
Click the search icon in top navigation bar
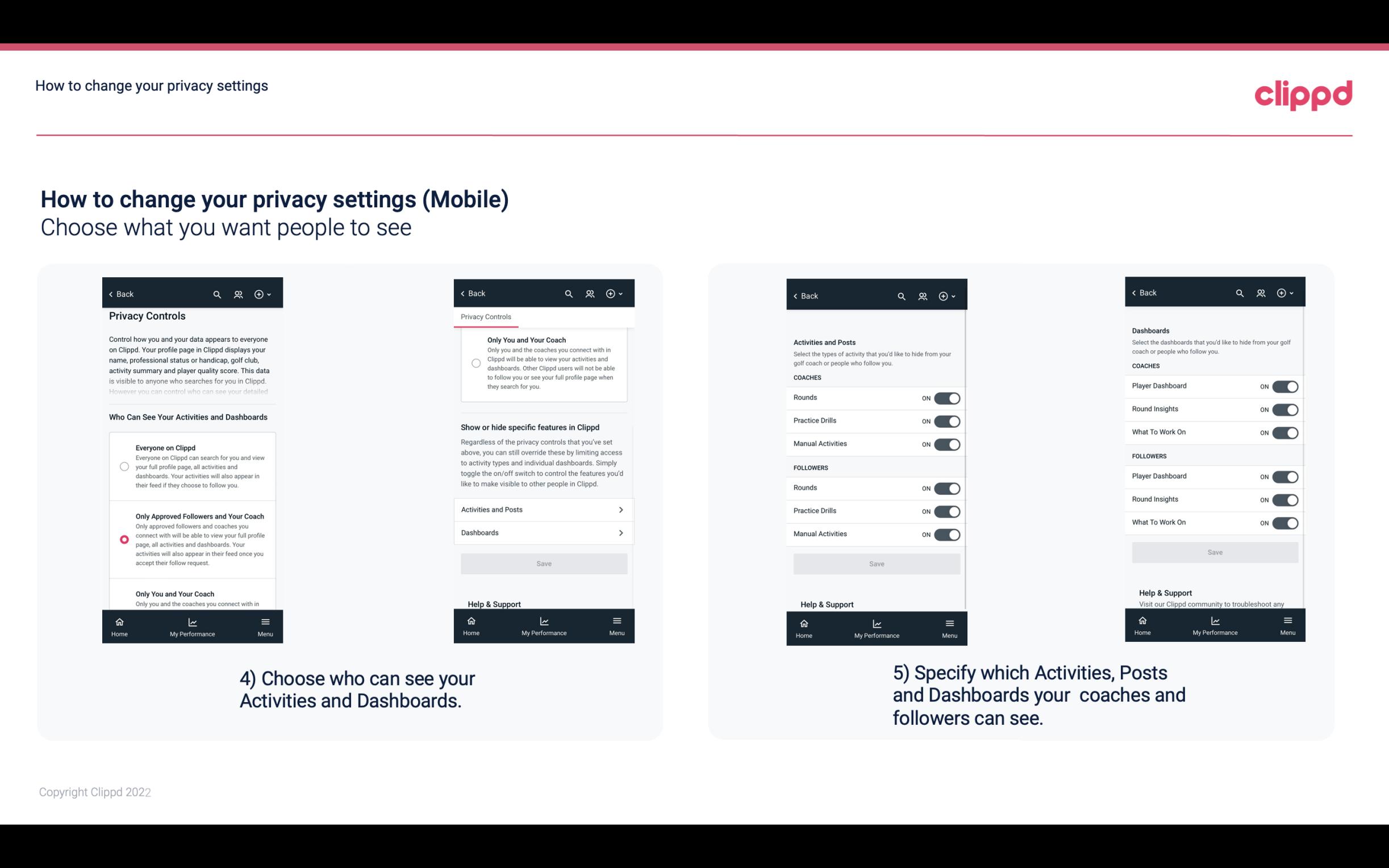tap(217, 294)
